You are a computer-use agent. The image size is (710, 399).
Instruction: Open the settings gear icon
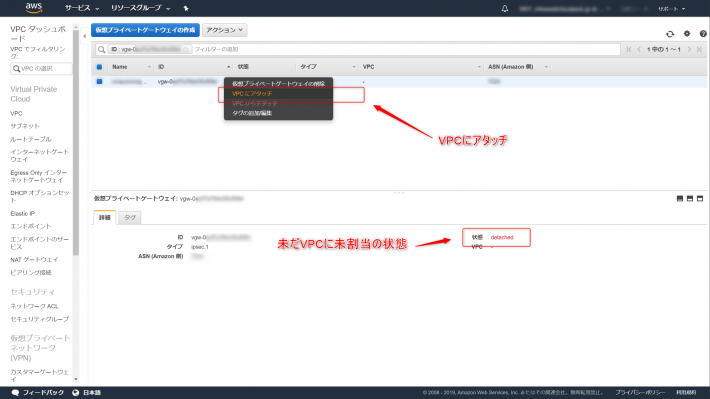point(687,34)
